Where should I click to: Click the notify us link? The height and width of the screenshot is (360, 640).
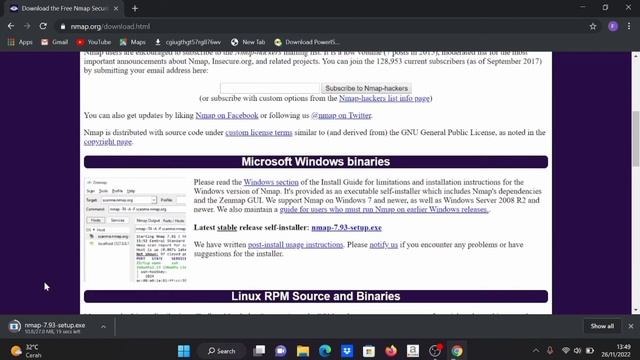click(x=383, y=244)
